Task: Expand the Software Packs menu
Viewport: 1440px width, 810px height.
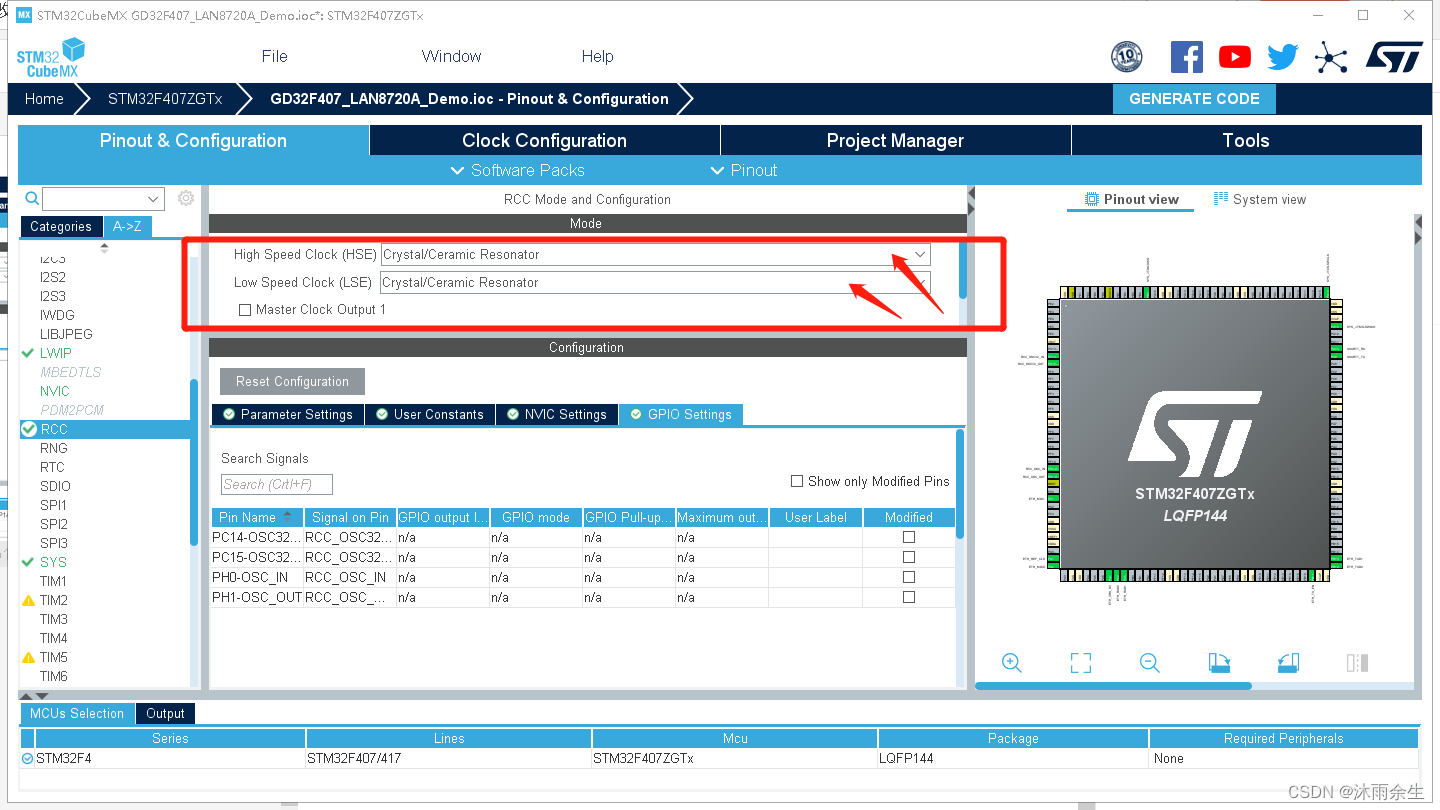Action: [x=518, y=170]
